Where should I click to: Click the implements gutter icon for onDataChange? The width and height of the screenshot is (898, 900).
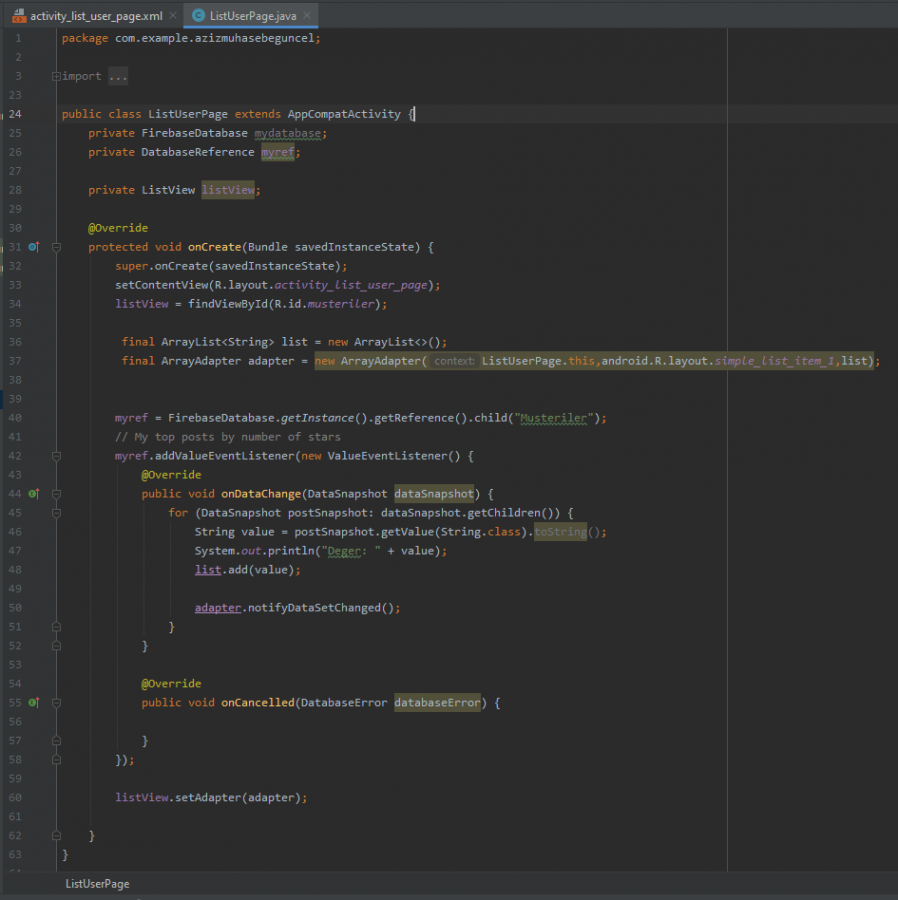(34, 494)
